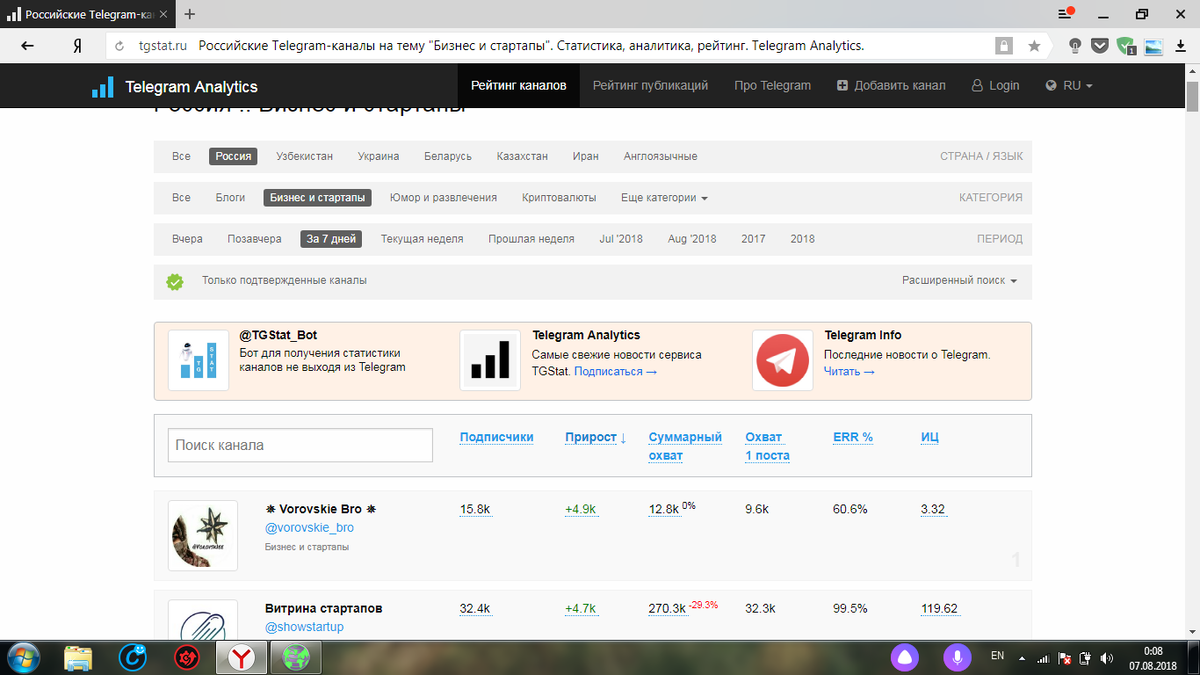Open the Pocket extension icon
1200x675 pixels.
(1100, 46)
